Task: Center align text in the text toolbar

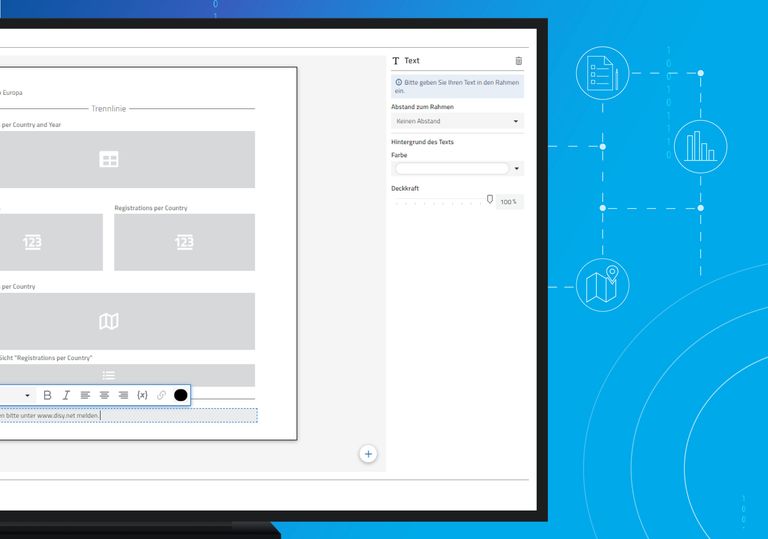Action: click(104, 395)
